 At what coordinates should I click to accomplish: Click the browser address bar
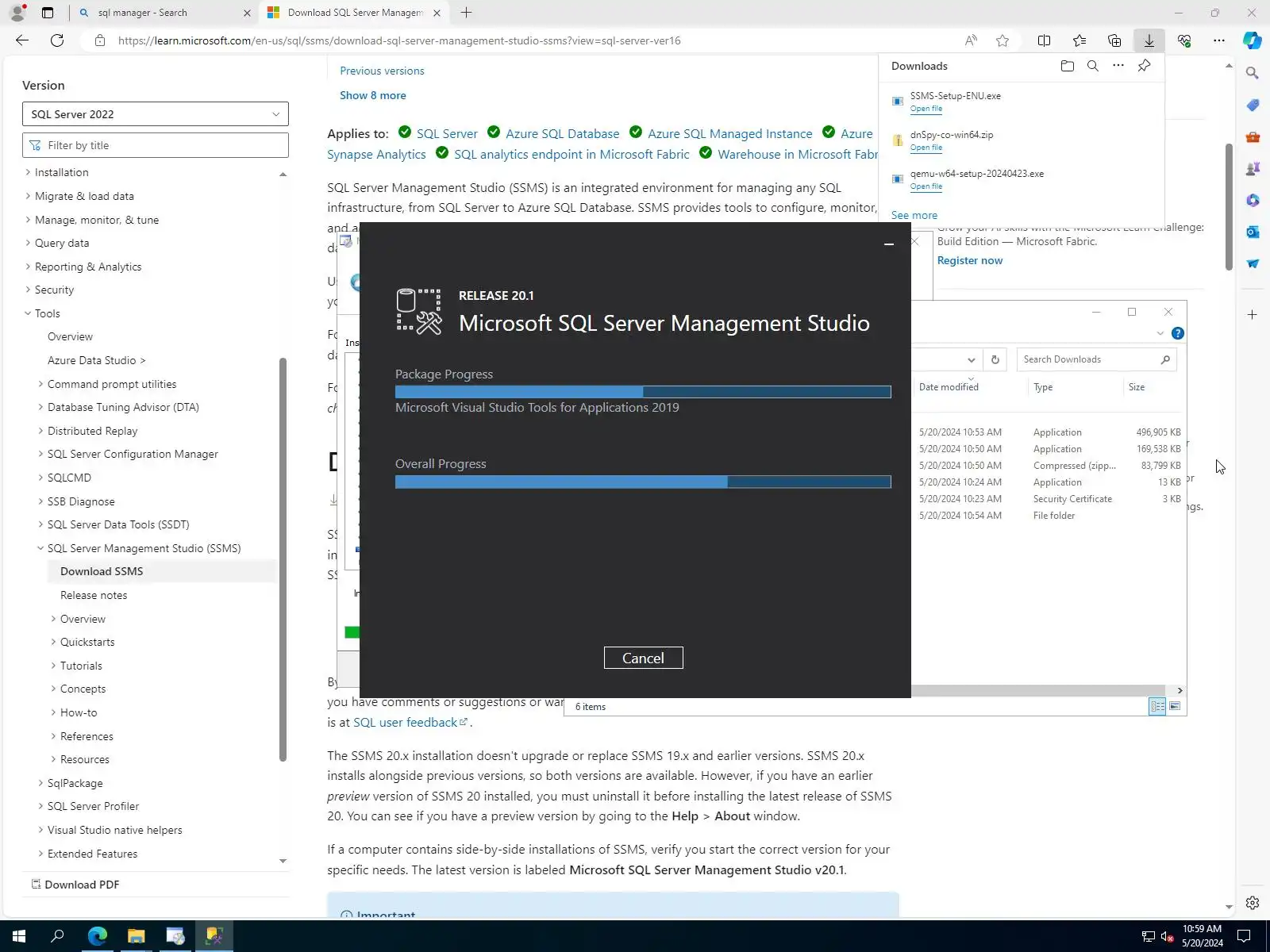pyautogui.click(x=524, y=40)
